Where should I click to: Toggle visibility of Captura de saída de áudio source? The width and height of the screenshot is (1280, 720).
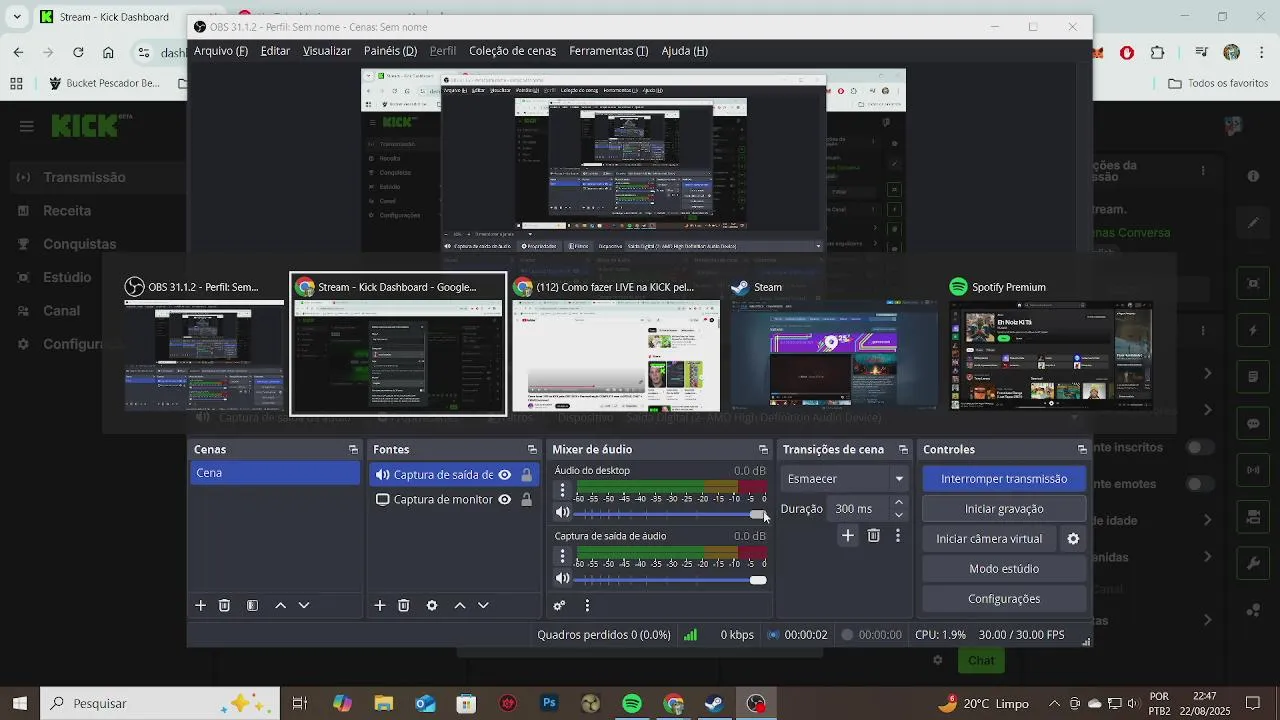click(505, 475)
